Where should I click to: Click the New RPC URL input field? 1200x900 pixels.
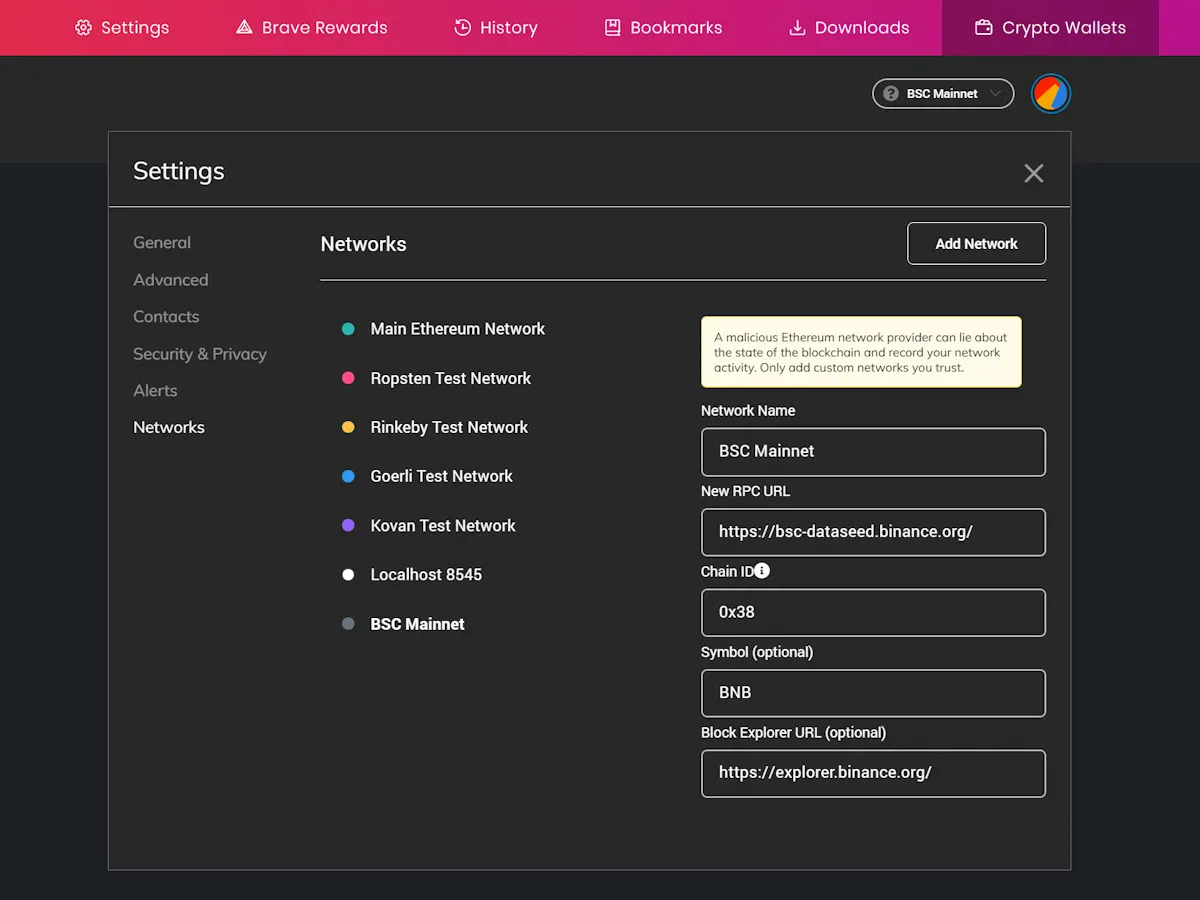point(873,532)
